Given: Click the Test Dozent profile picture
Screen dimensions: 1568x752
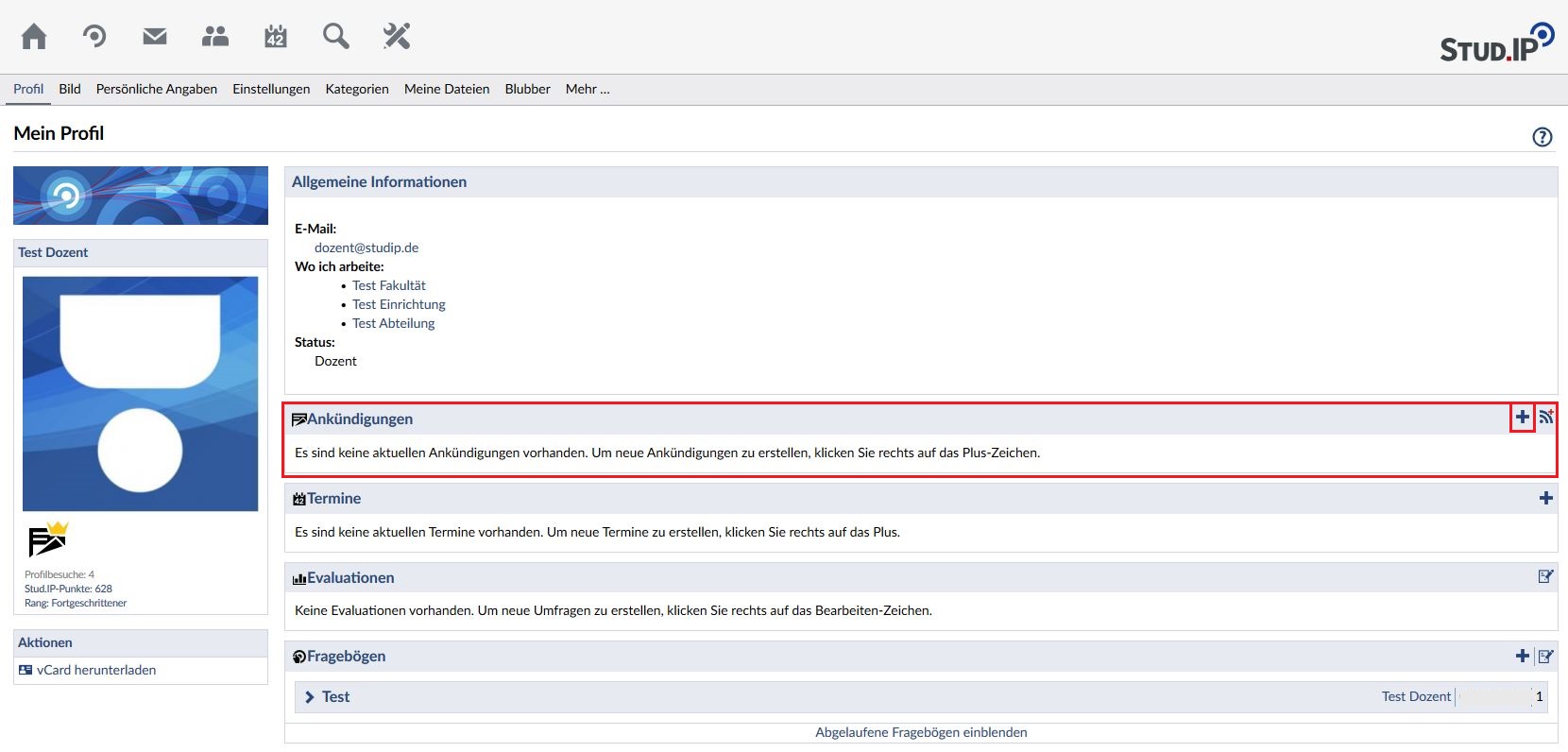Looking at the screenshot, I should coord(140,394).
